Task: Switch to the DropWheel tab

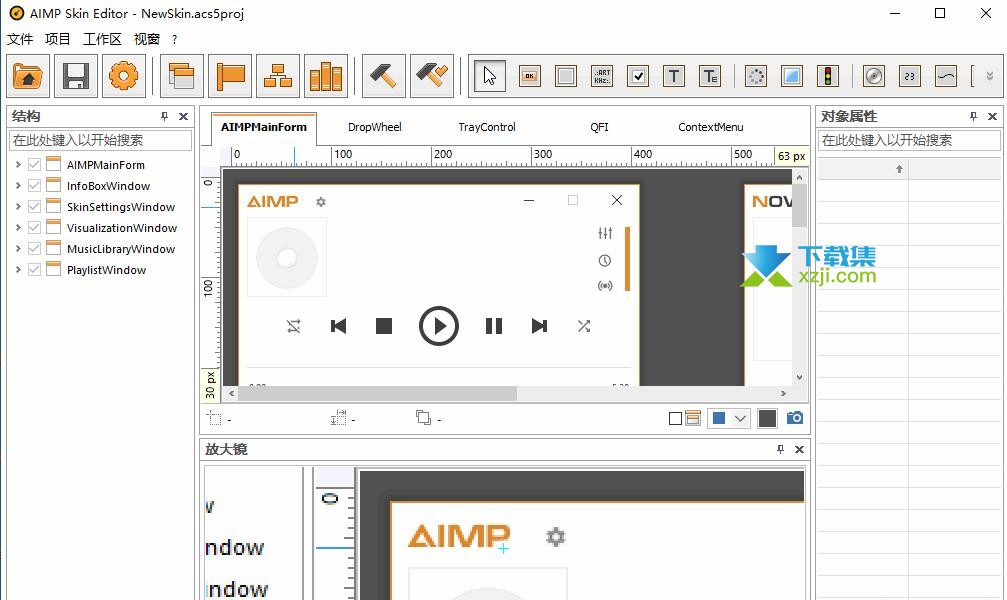Action: point(374,127)
